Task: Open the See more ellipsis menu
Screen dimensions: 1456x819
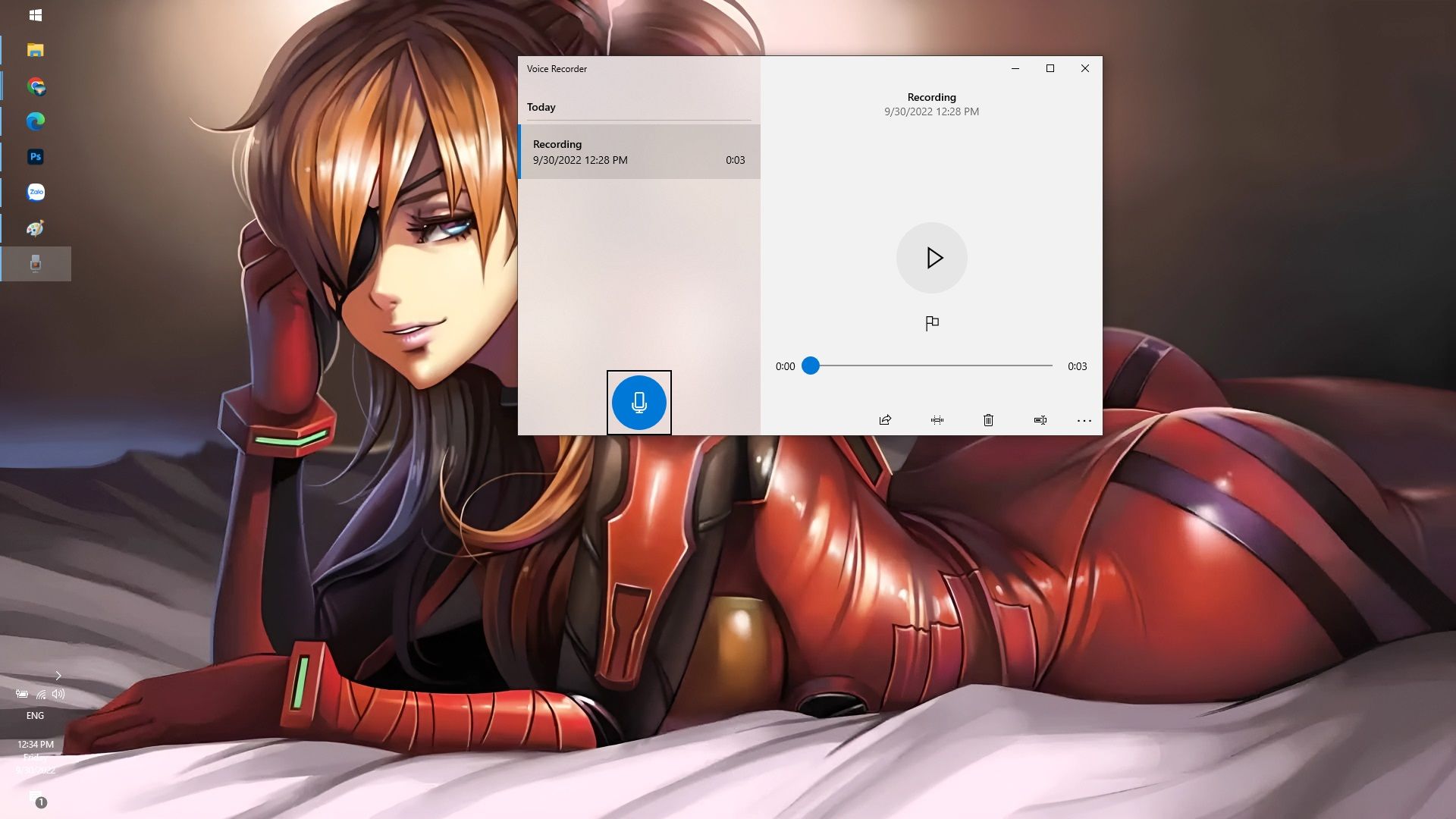Action: 1084,420
